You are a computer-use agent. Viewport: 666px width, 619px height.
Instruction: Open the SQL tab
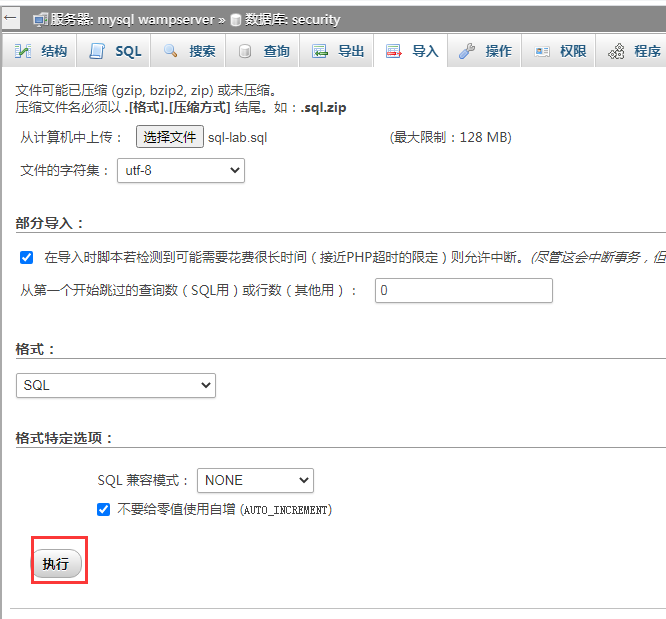click(113, 51)
